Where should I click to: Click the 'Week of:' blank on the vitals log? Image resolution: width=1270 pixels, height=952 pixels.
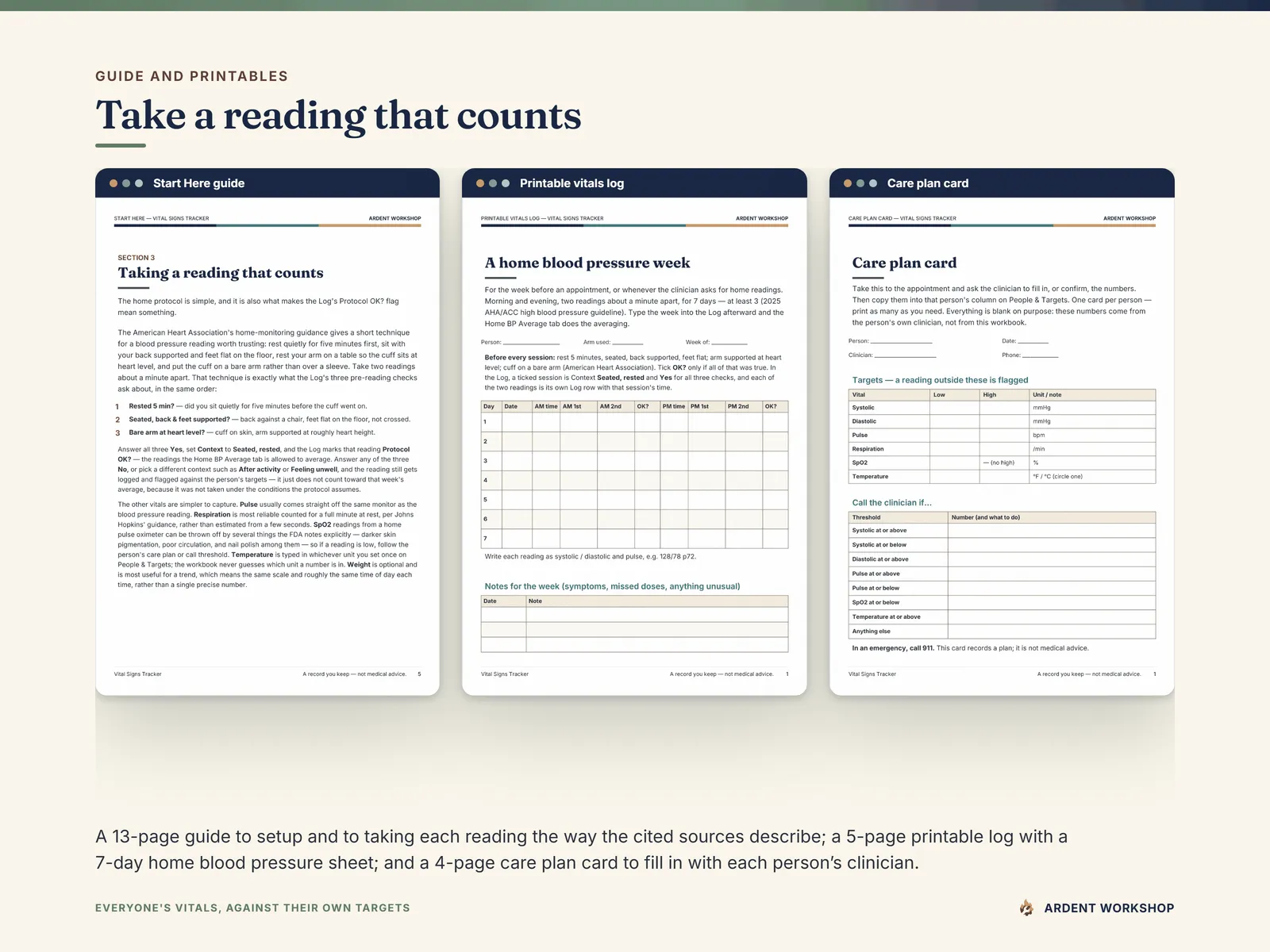coord(729,343)
